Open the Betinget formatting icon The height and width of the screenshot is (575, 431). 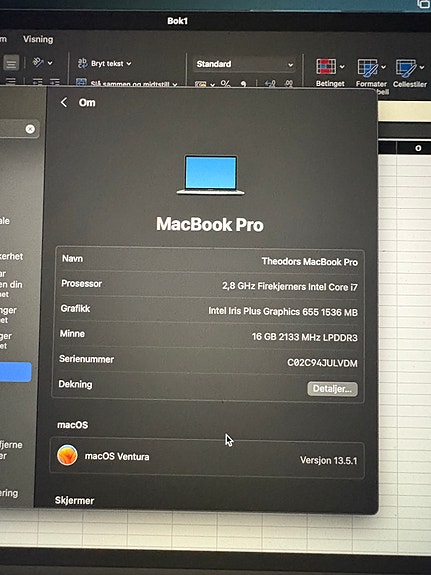pos(326,67)
